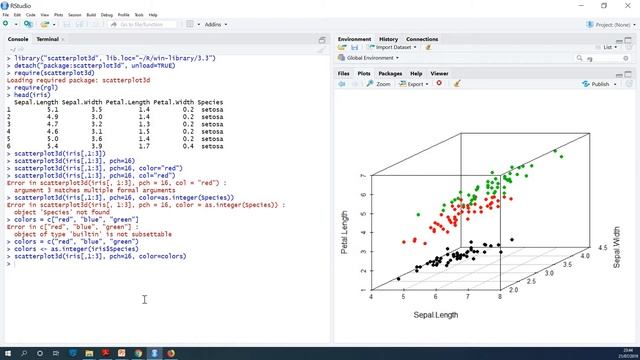Screen dimensions: 640x360
Task: Open the Addins dropdown
Action: [x=216, y=24]
